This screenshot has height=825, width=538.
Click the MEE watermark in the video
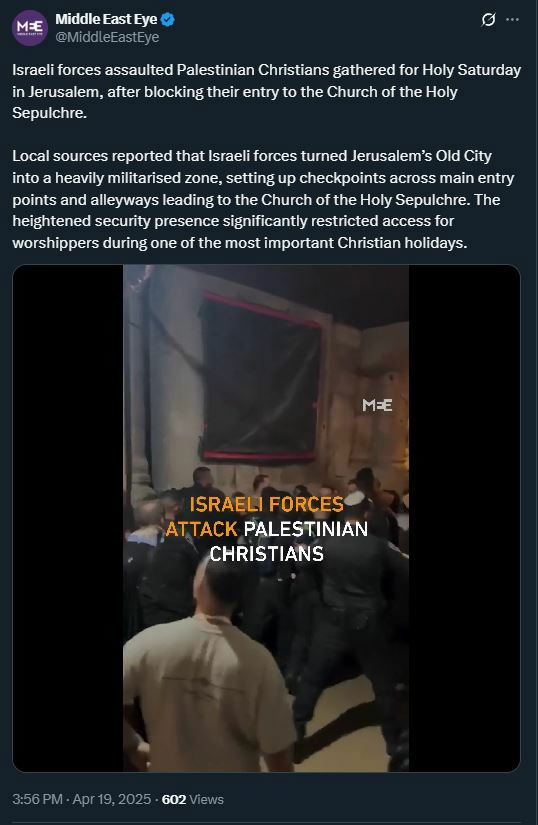[x=377, y=405]
